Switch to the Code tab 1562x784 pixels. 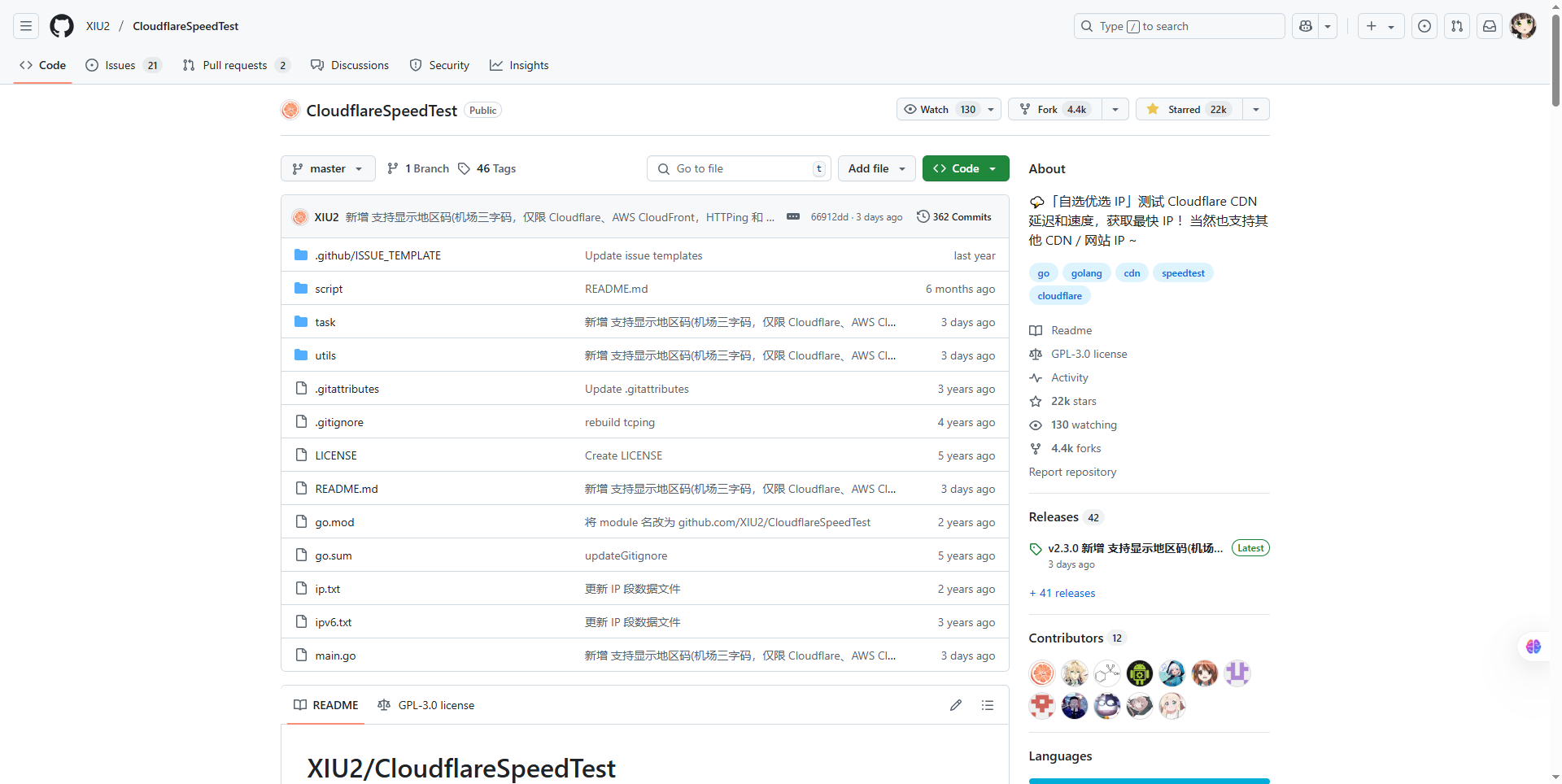click(x=42, y=65)
